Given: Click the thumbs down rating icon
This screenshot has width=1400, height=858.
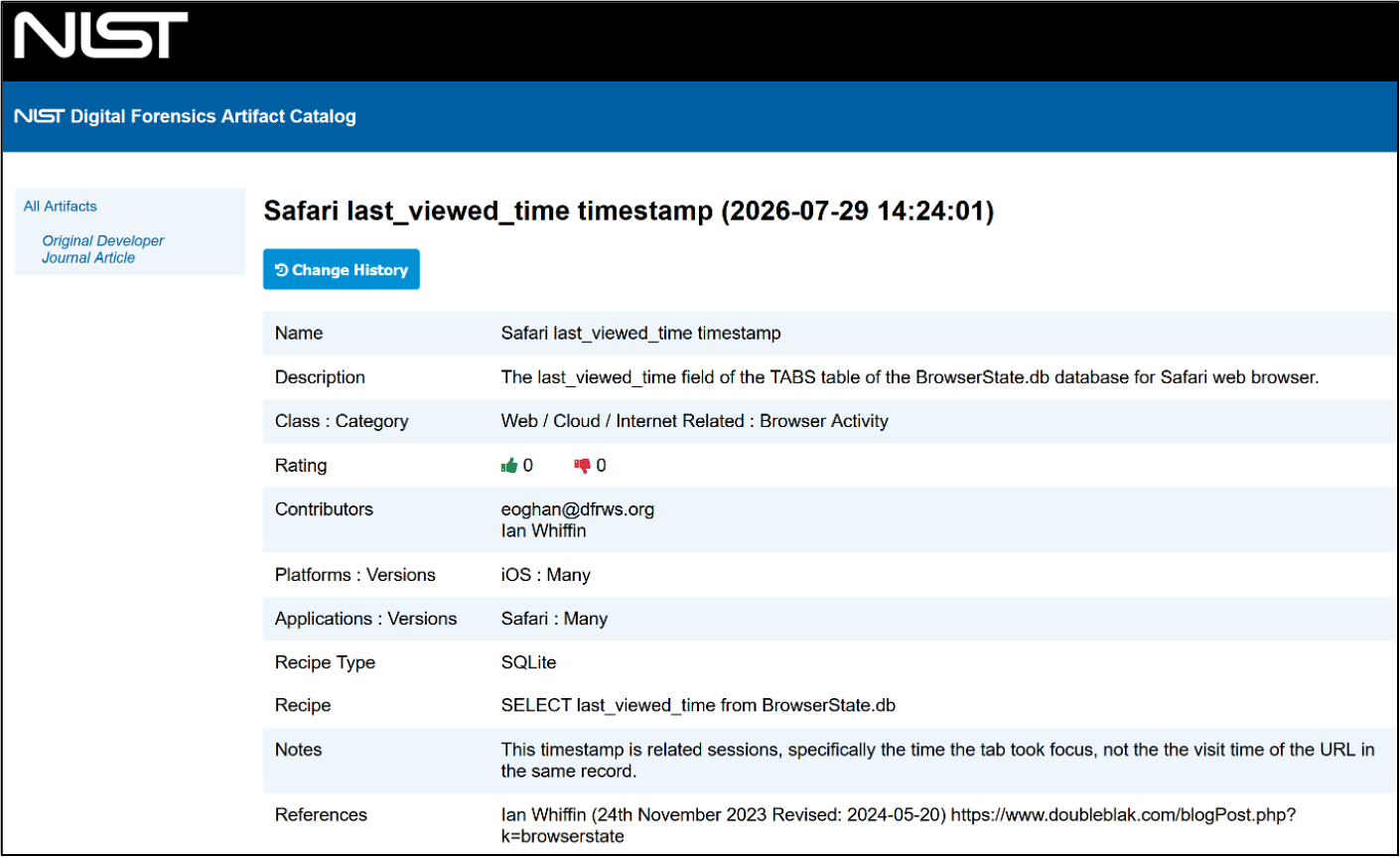Looking at the screenshot, I should pyautogui.click(x=582, y=466).
